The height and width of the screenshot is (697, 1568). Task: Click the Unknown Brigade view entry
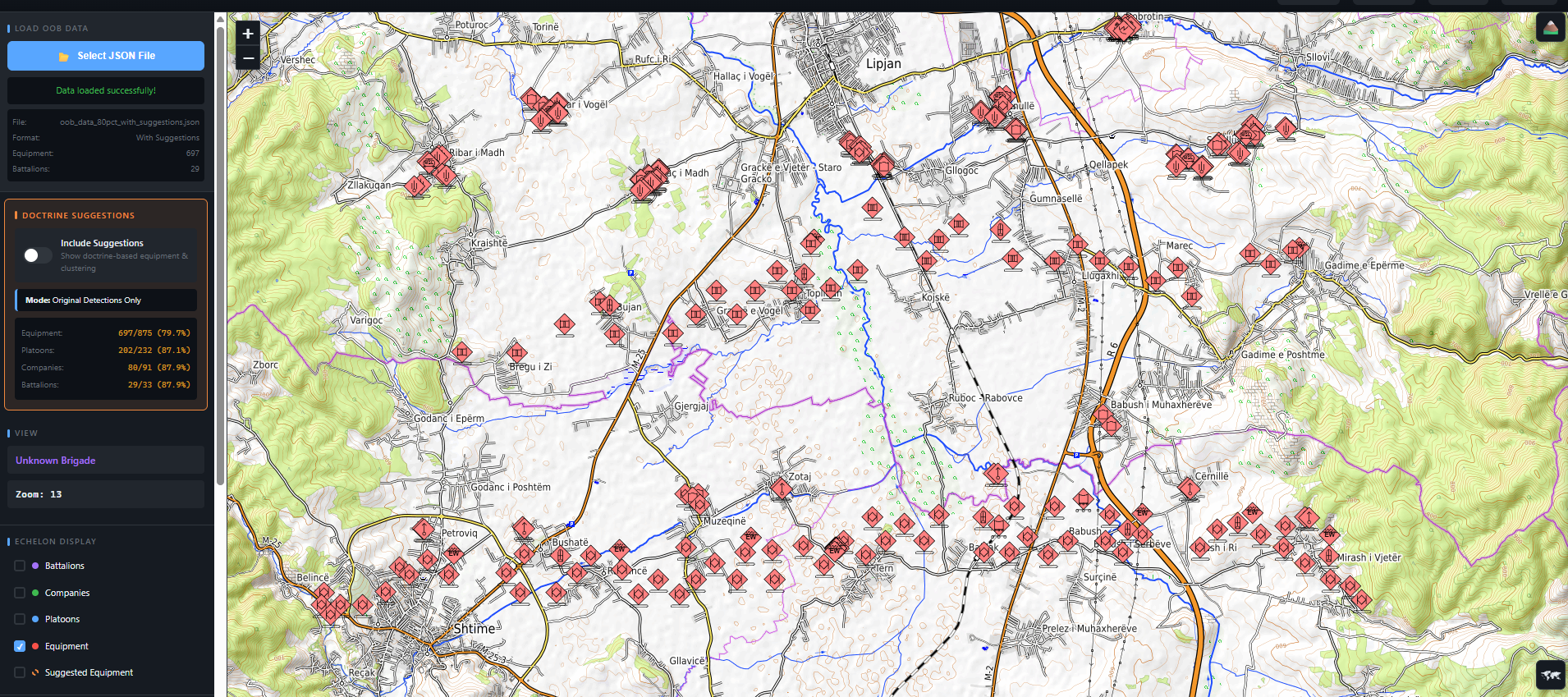click(x=105, y=461)
